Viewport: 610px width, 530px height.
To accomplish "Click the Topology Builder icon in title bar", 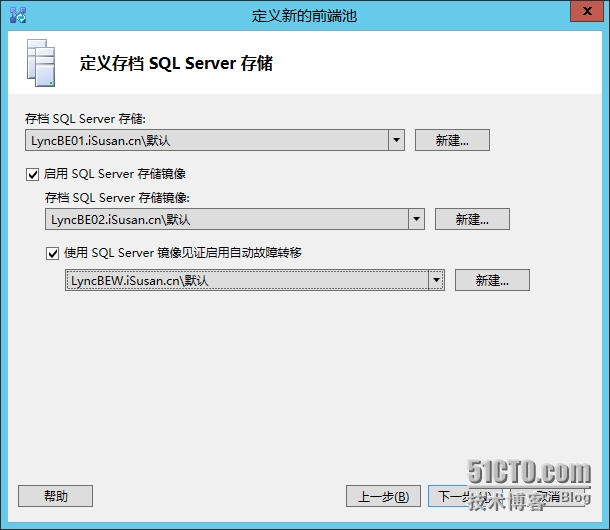I will click(18, 15).
